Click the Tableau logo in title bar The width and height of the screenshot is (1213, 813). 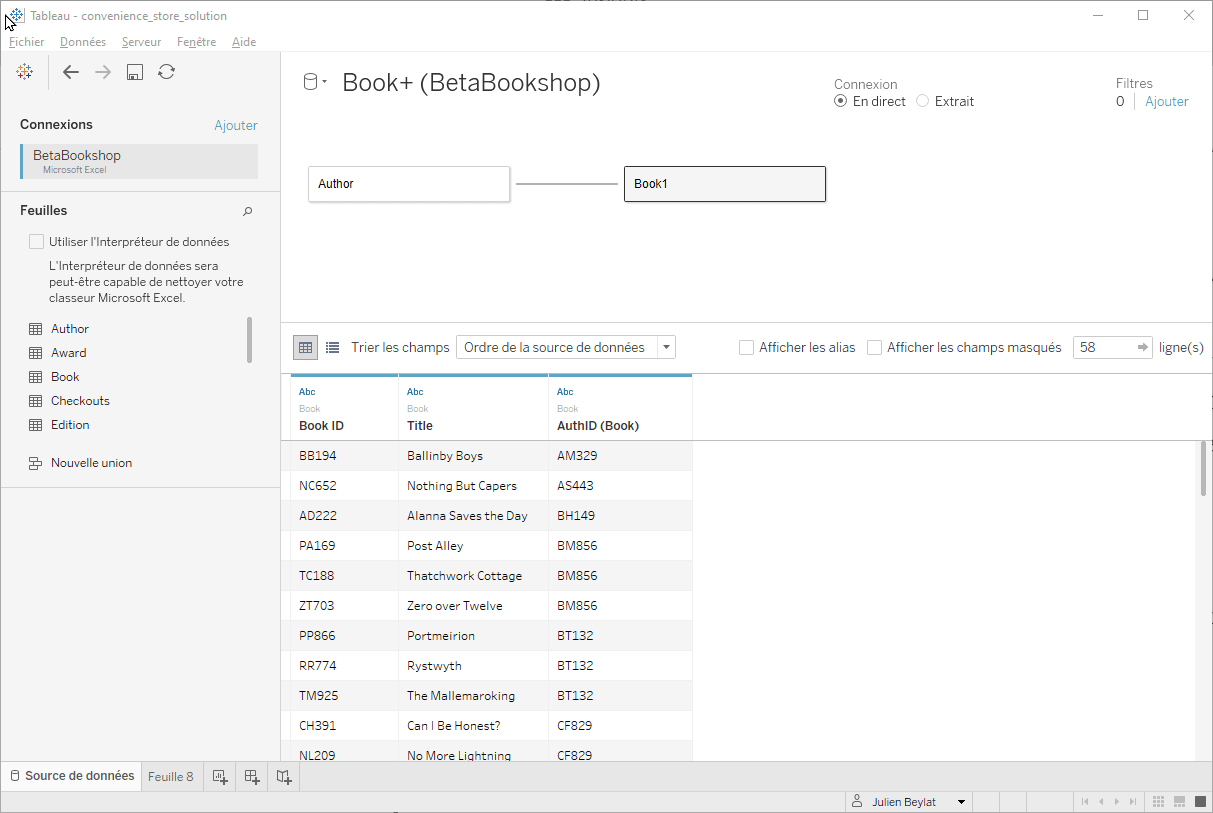pos(16,16)
